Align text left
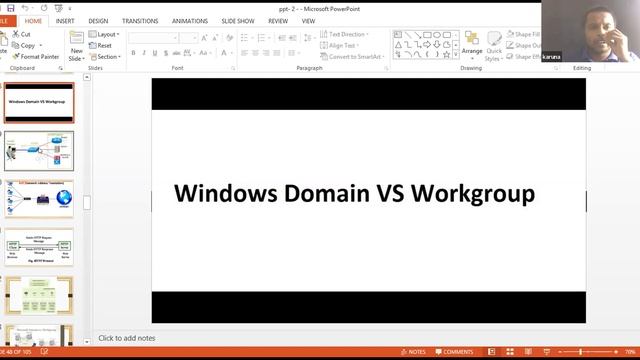Image resolution: width=640 pixels, height=360 pixels. pos(244,53)
